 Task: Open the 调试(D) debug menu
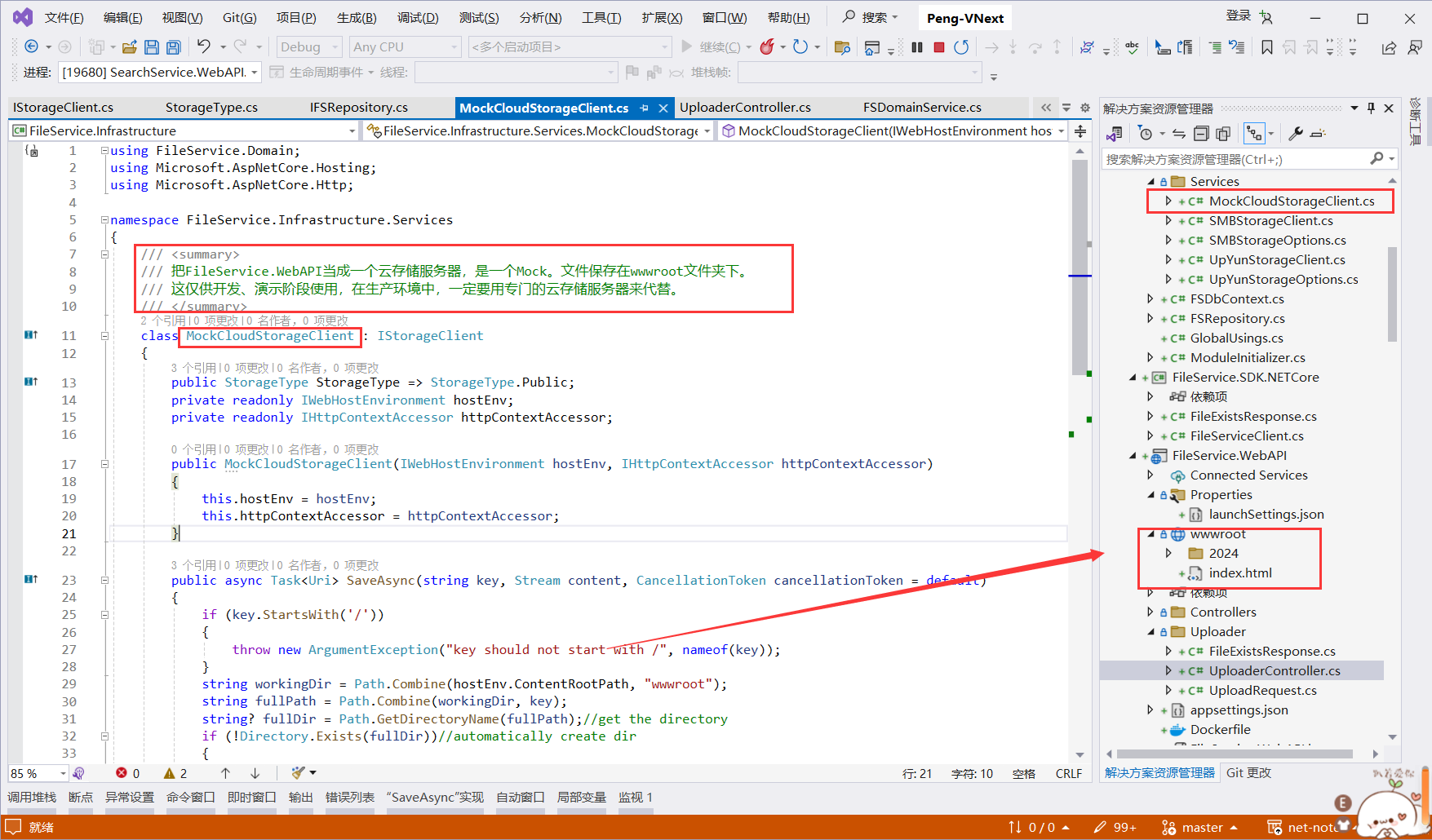[x=418, y=18]
